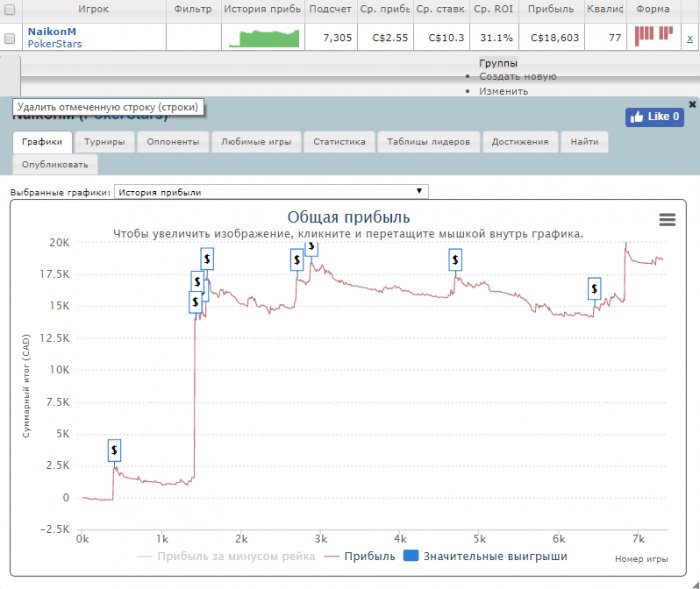
Task: Close the player details panel
Action: coord(692,104)
